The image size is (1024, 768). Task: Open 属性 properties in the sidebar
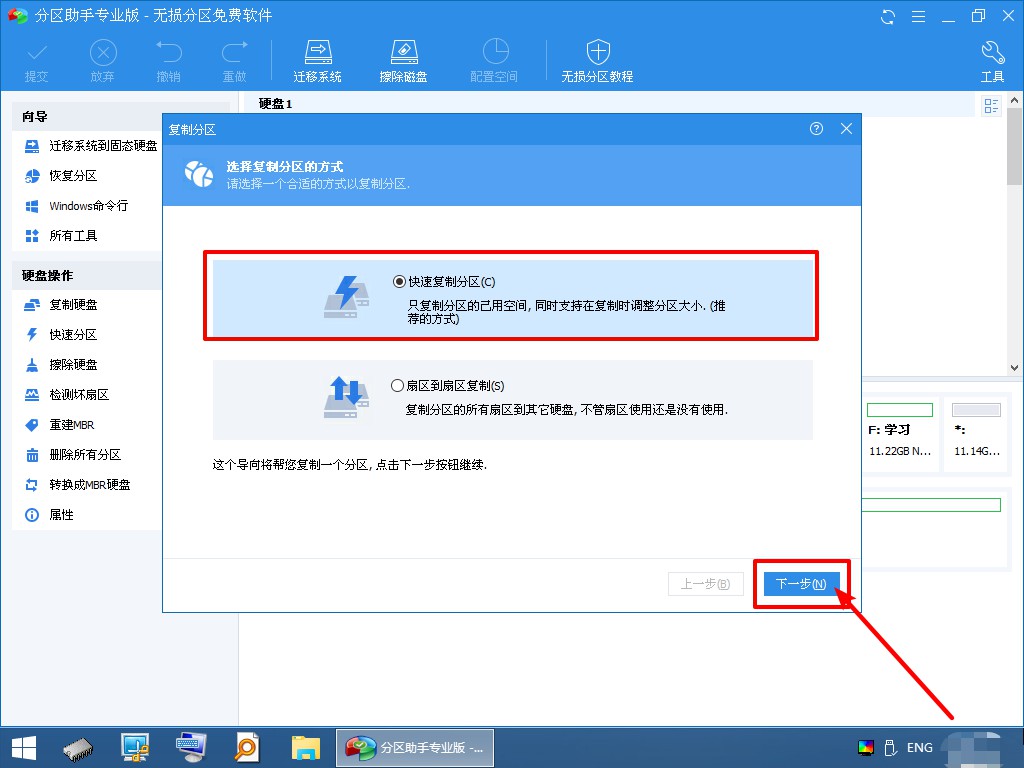(x=49, y=515)
